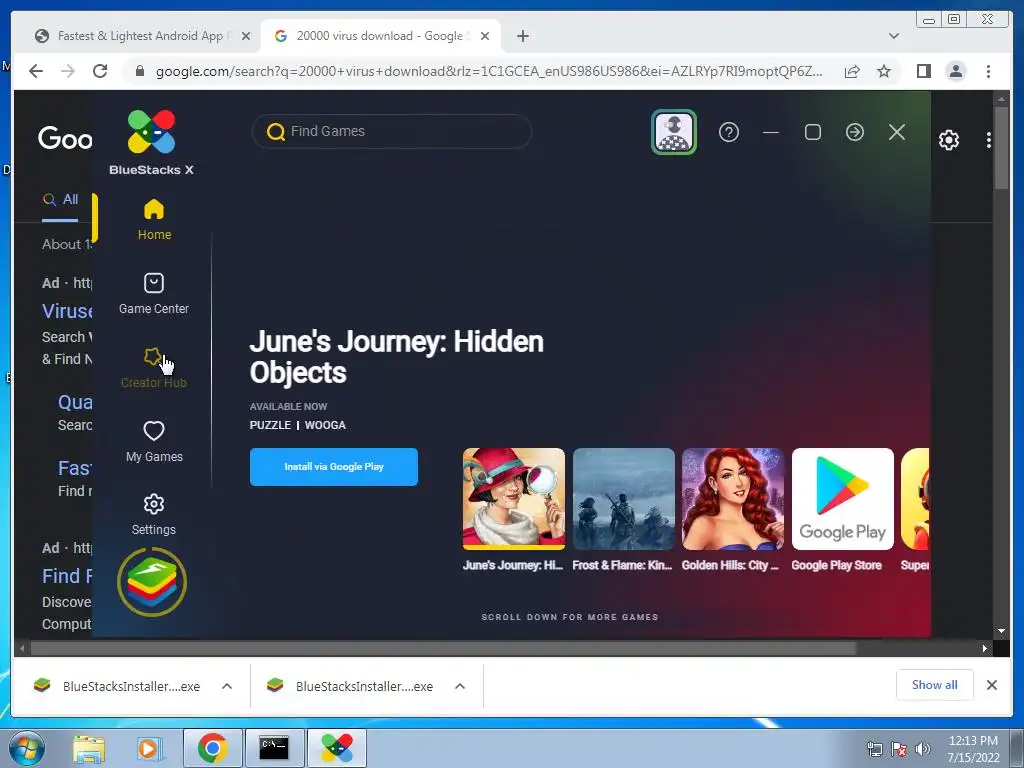
Task: Click the share page icon in address bar
Action: 852,72
